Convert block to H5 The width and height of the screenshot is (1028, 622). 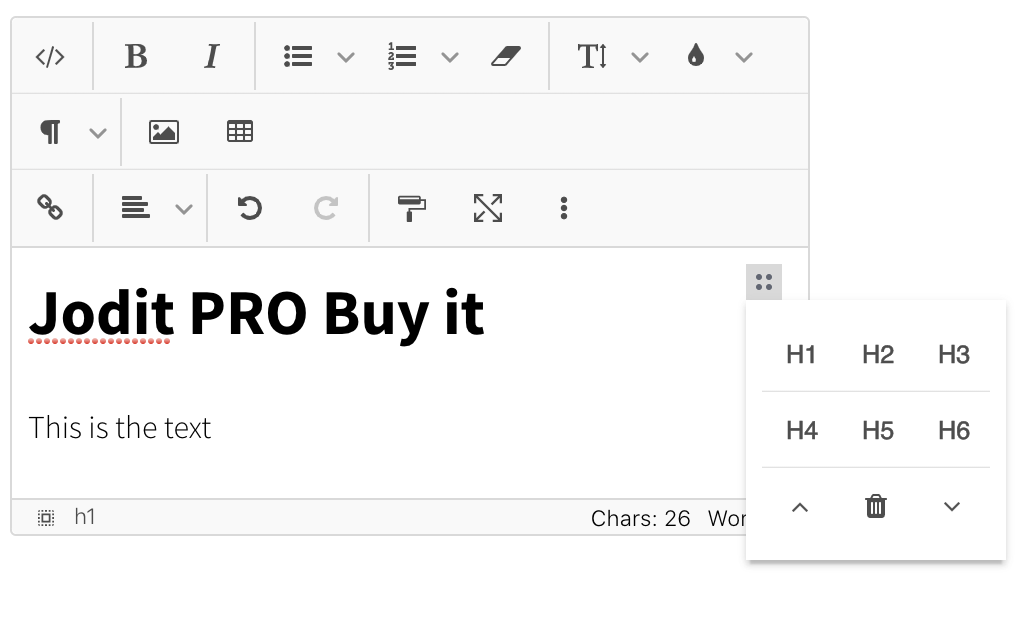click(x=877, y=431)
